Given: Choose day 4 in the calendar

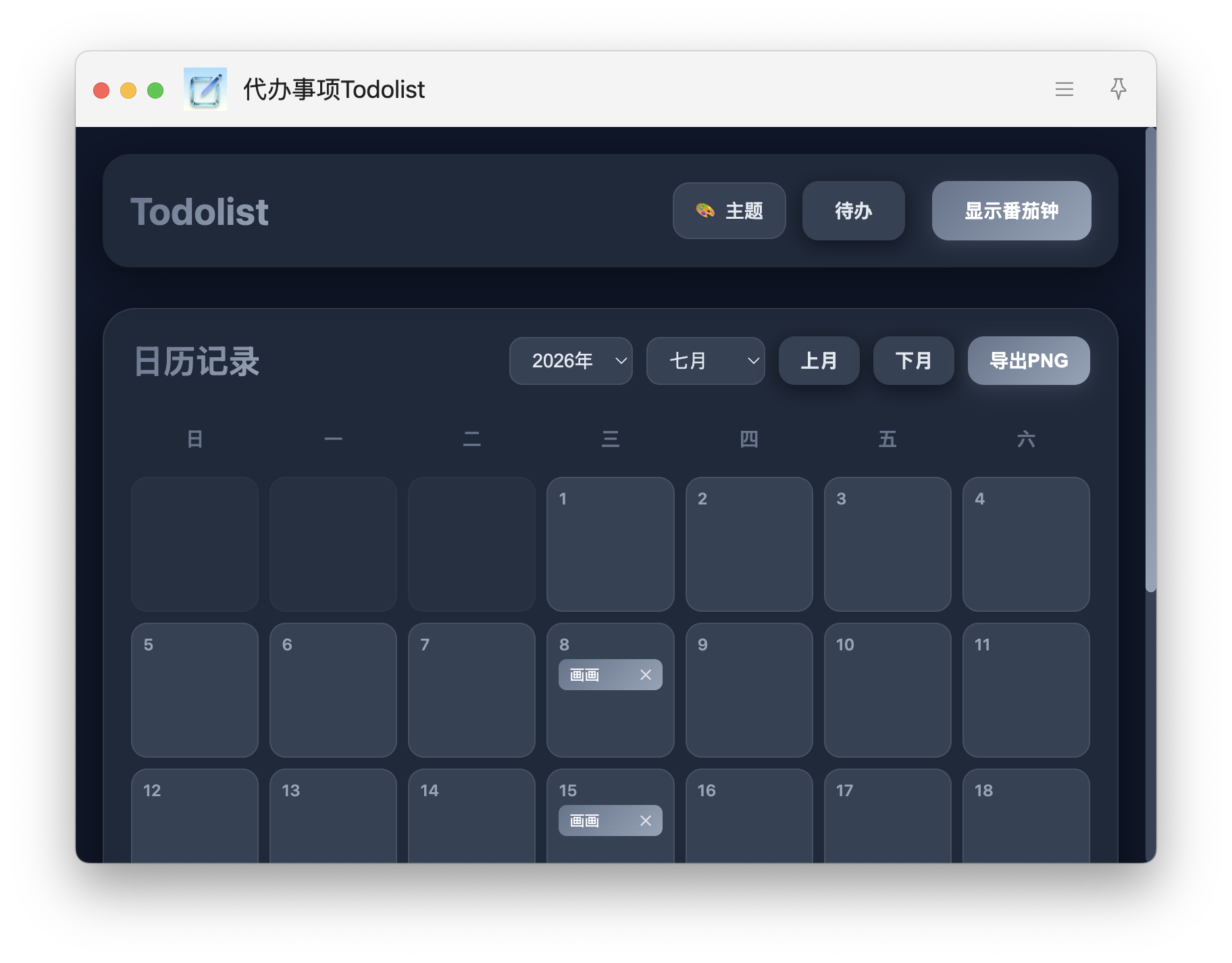Looking at the screenshot, I should coord(1026,544).
